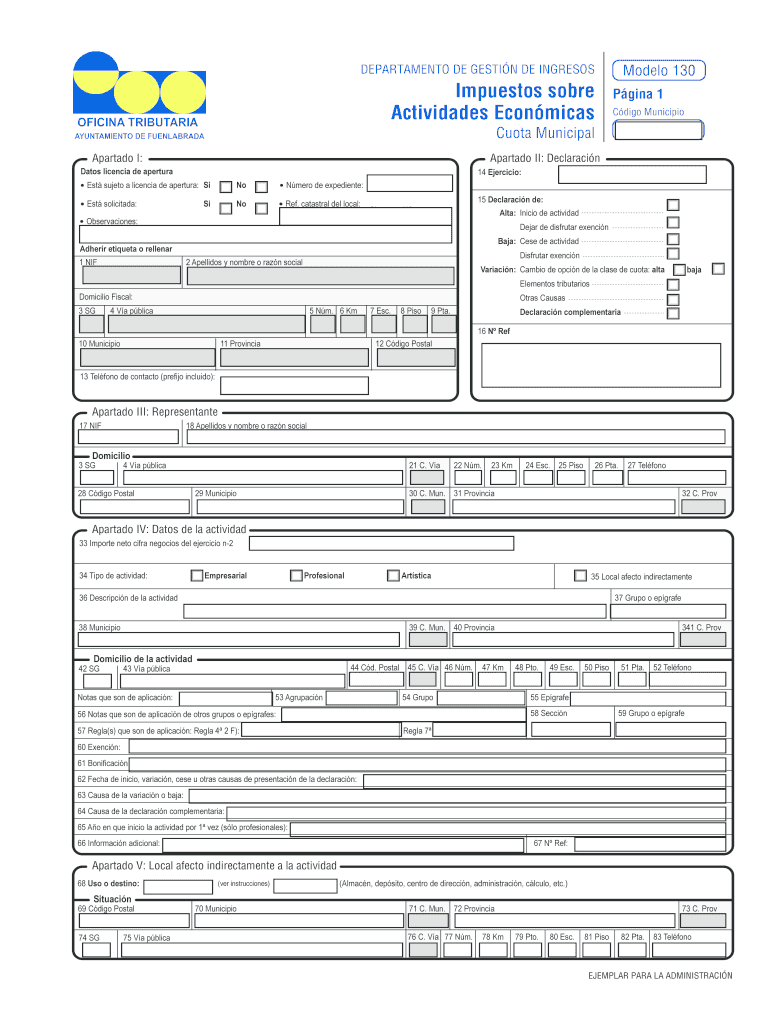Viewport: 770px width, 1024px height.
Task: Click the Código Municipio input field
Action: 658,129
